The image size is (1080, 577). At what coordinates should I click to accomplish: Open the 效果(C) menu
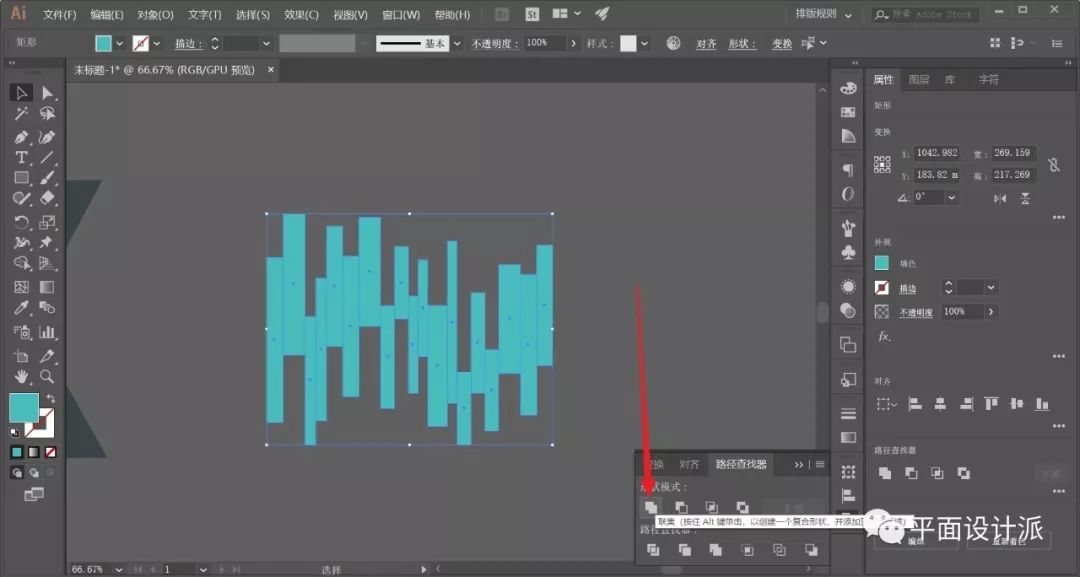coord(301,15)
